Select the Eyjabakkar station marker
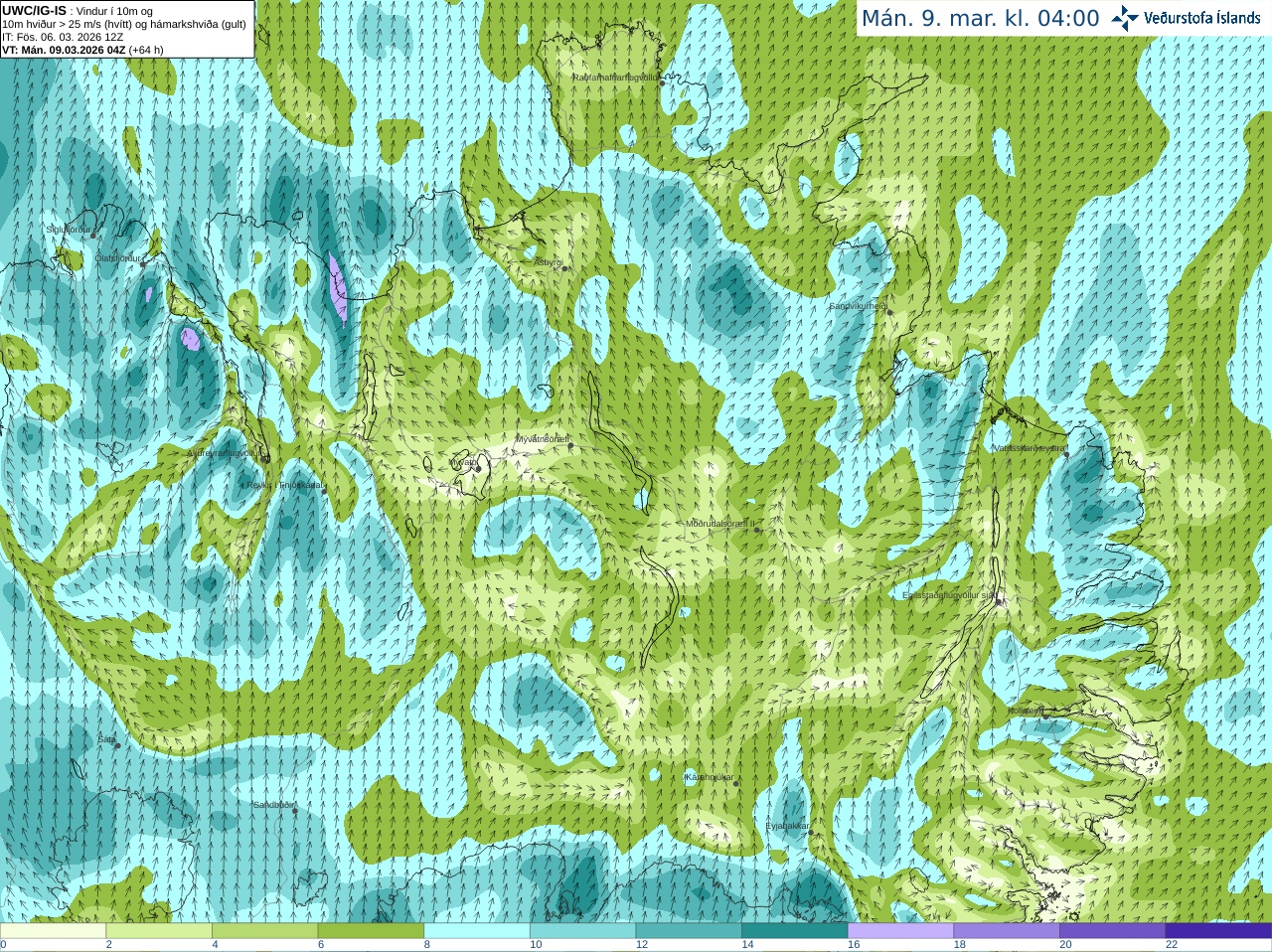 812,833
